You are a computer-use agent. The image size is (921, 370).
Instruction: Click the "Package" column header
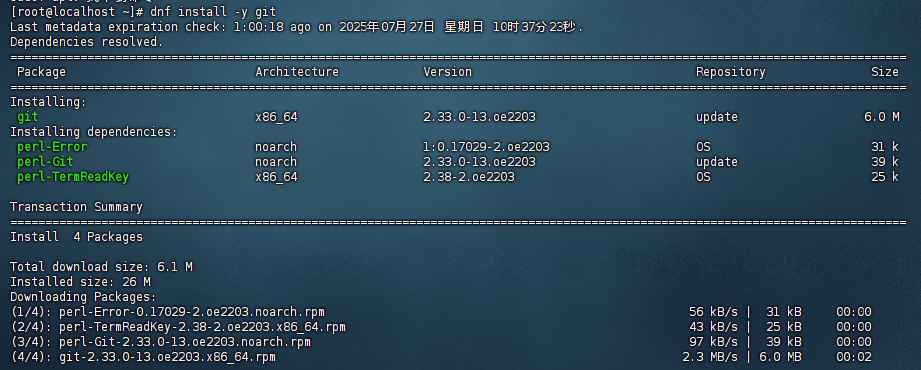[41, 72]
